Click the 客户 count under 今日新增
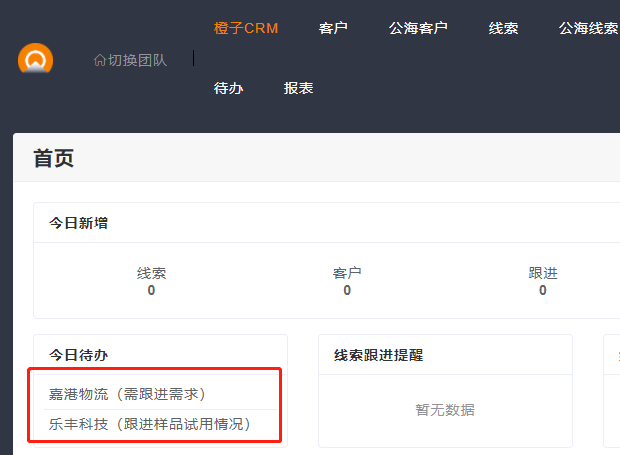The width and height of the screenshot is (620, 455). pos(347,290)
